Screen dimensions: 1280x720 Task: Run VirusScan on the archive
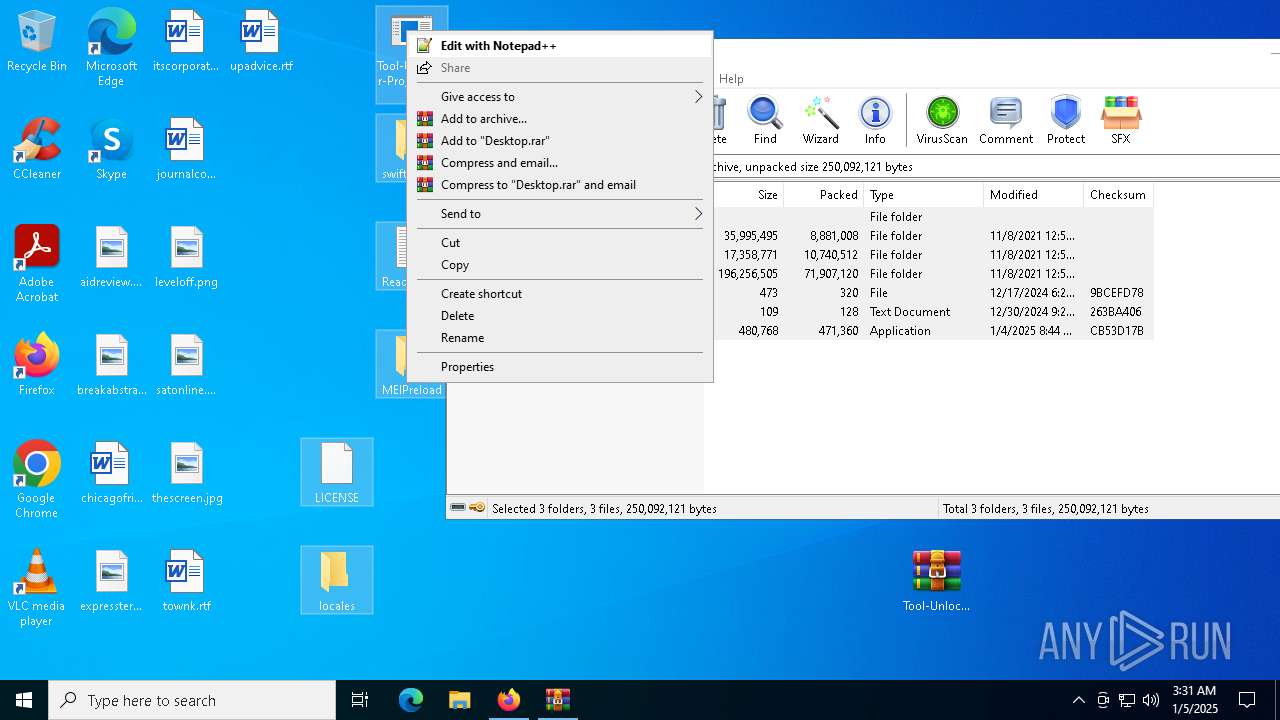942,120
